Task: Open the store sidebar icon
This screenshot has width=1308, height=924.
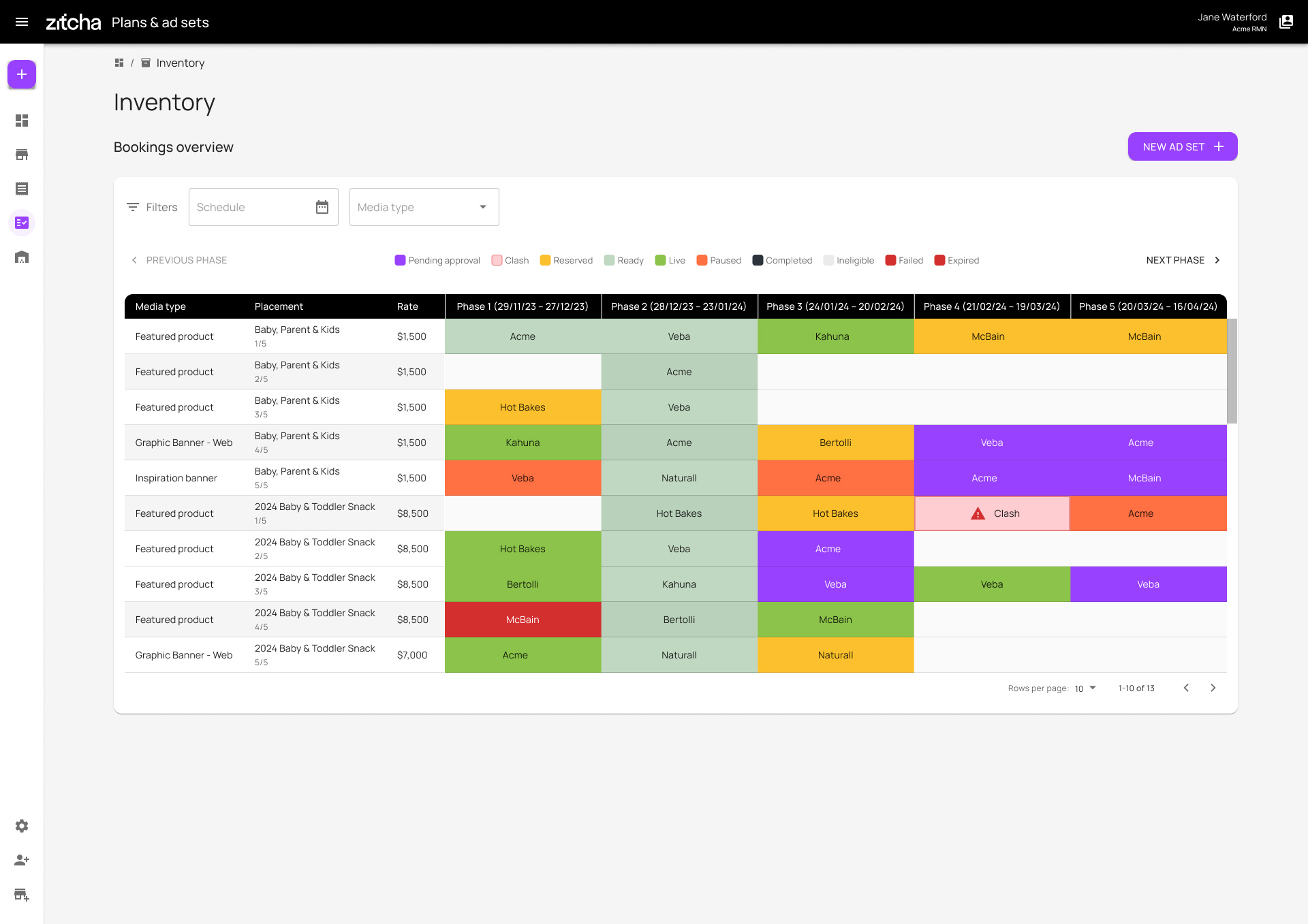Action: 22,155
